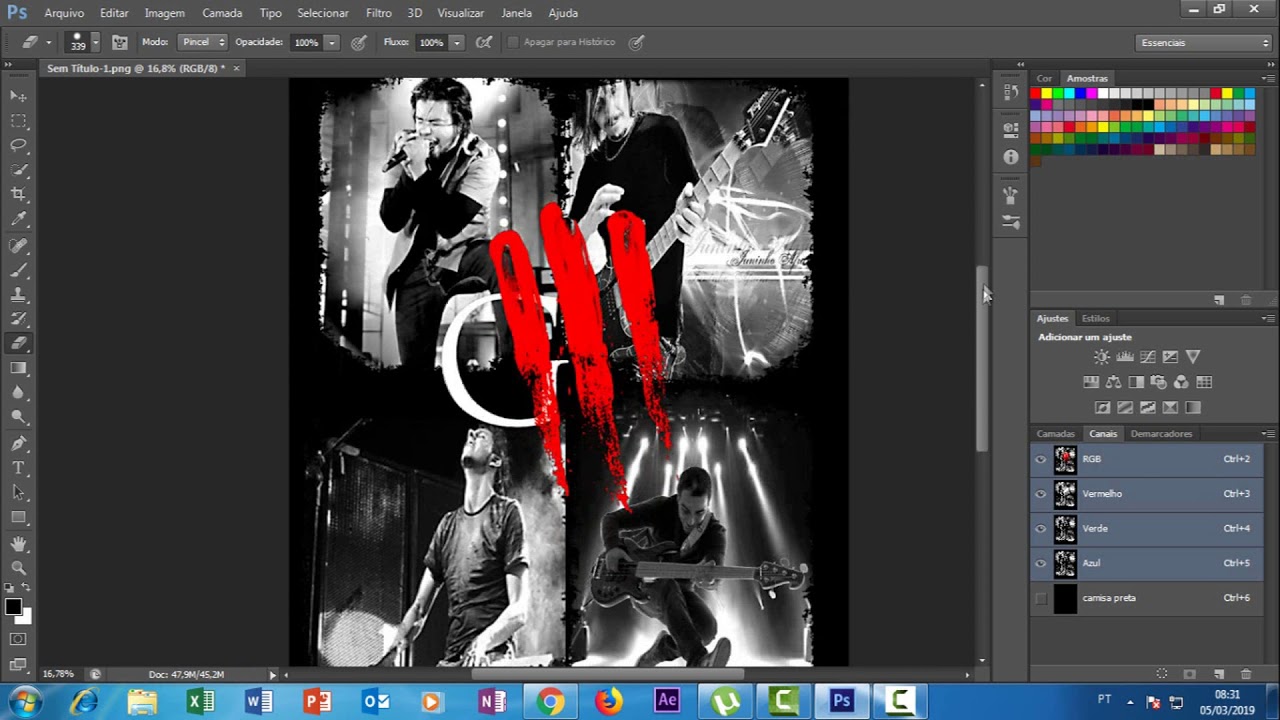This screenshot has width=1280, height=720.
Task: Switch to the Estilos tab
Action: coord(1095,318)
